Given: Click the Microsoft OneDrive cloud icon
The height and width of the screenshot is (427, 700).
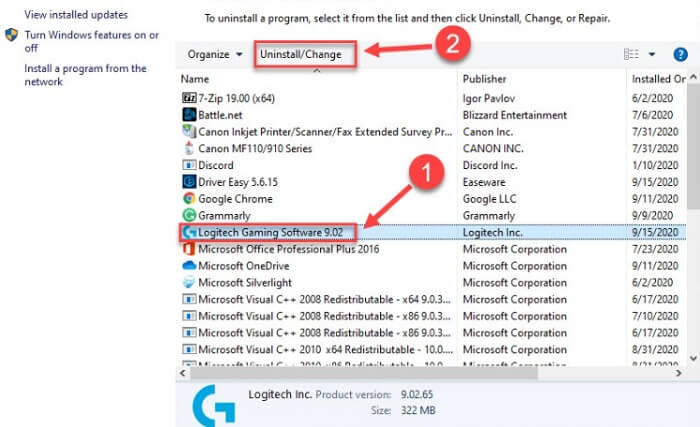Looking at the screenshot, I should tap(189, 266).
